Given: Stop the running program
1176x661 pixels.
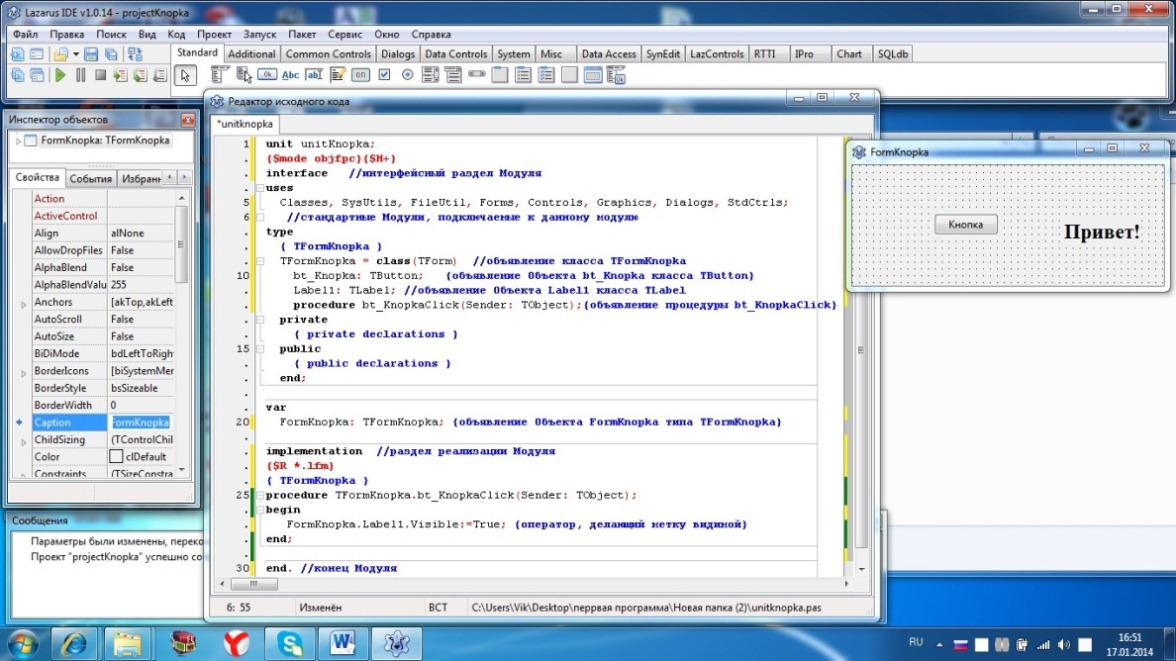Looking at the screenshot, I should [100, 75].
